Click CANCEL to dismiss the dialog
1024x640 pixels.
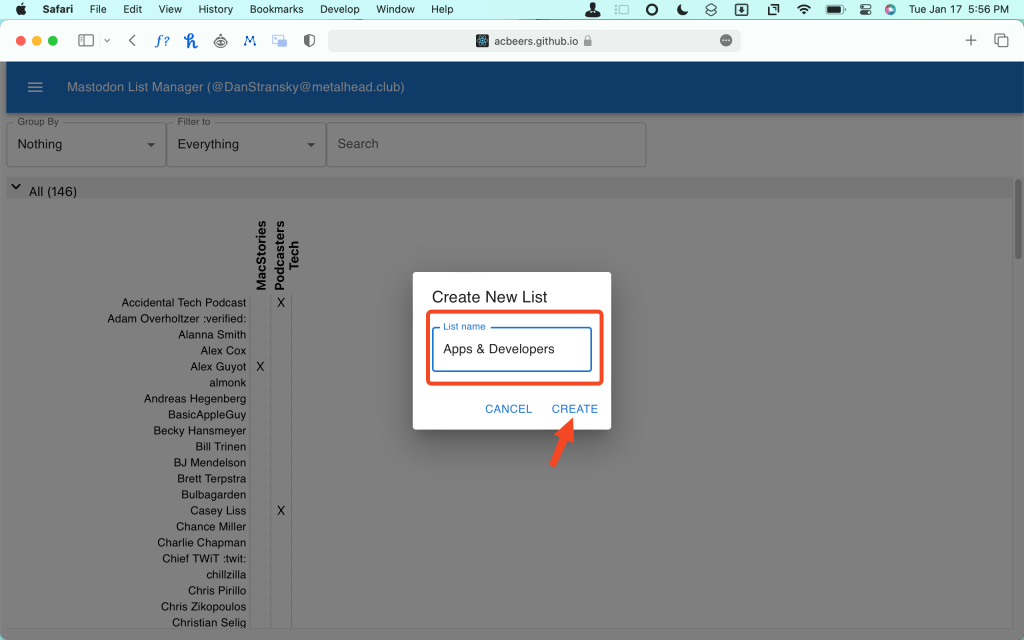click(x=508, y=408)
